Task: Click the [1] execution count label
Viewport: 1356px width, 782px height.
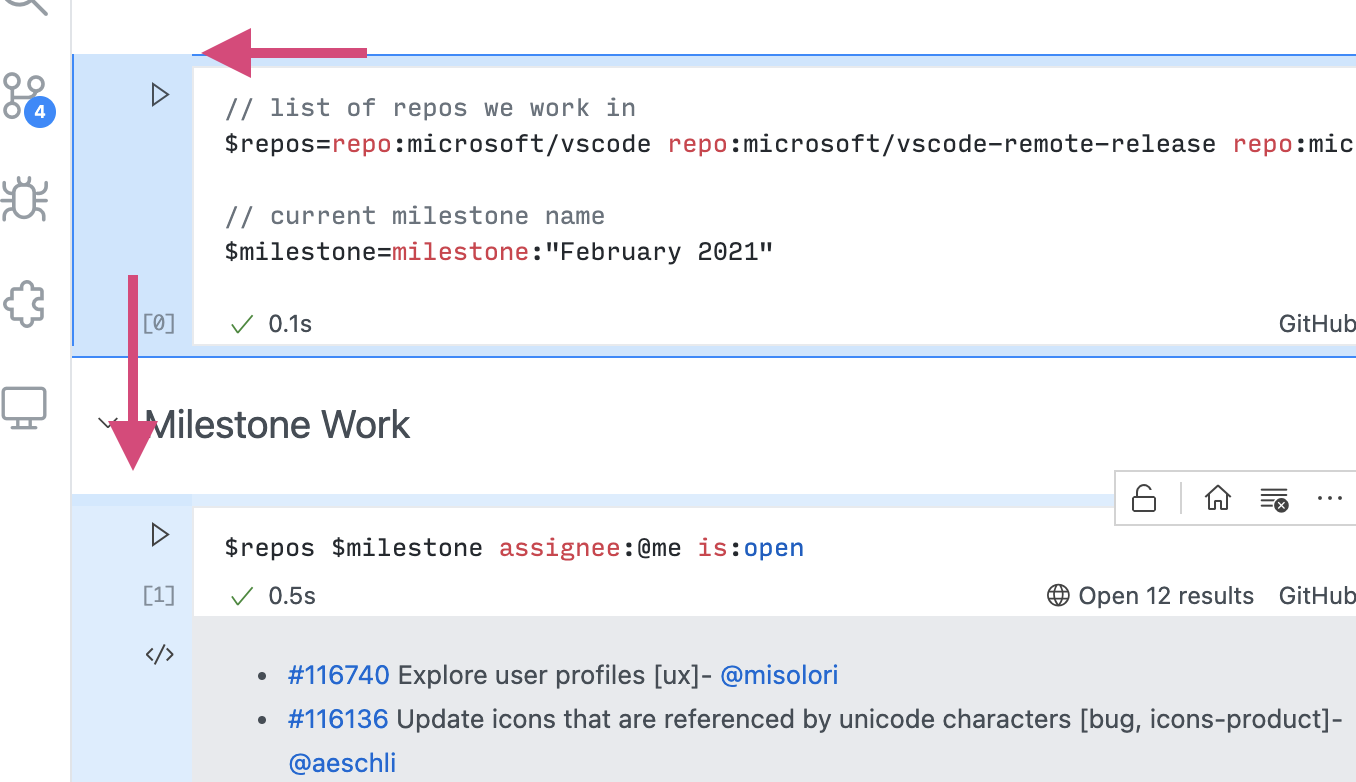Action: click(x=158, y=595)
